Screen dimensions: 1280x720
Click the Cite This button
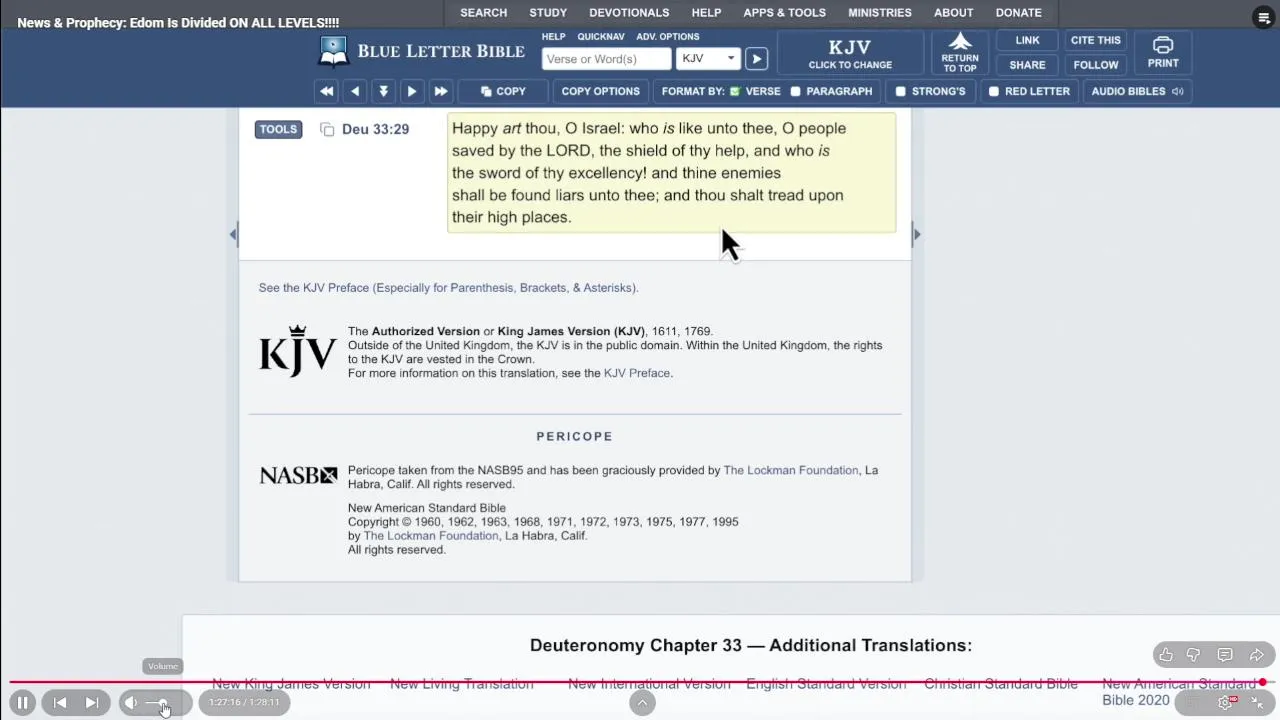(1096, 40)
